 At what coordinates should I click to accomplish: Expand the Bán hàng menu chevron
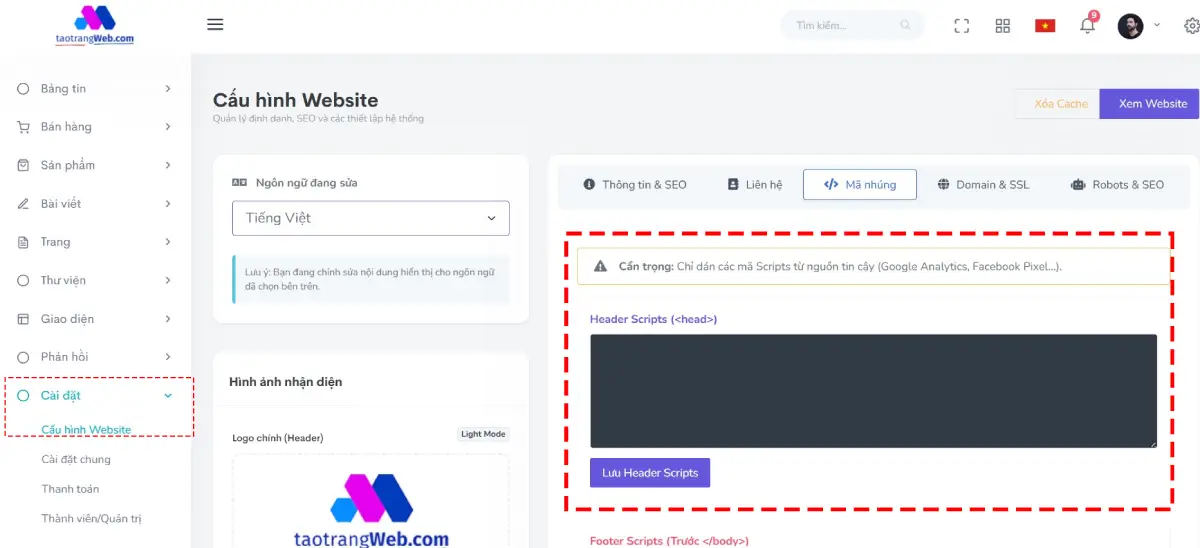168,127
